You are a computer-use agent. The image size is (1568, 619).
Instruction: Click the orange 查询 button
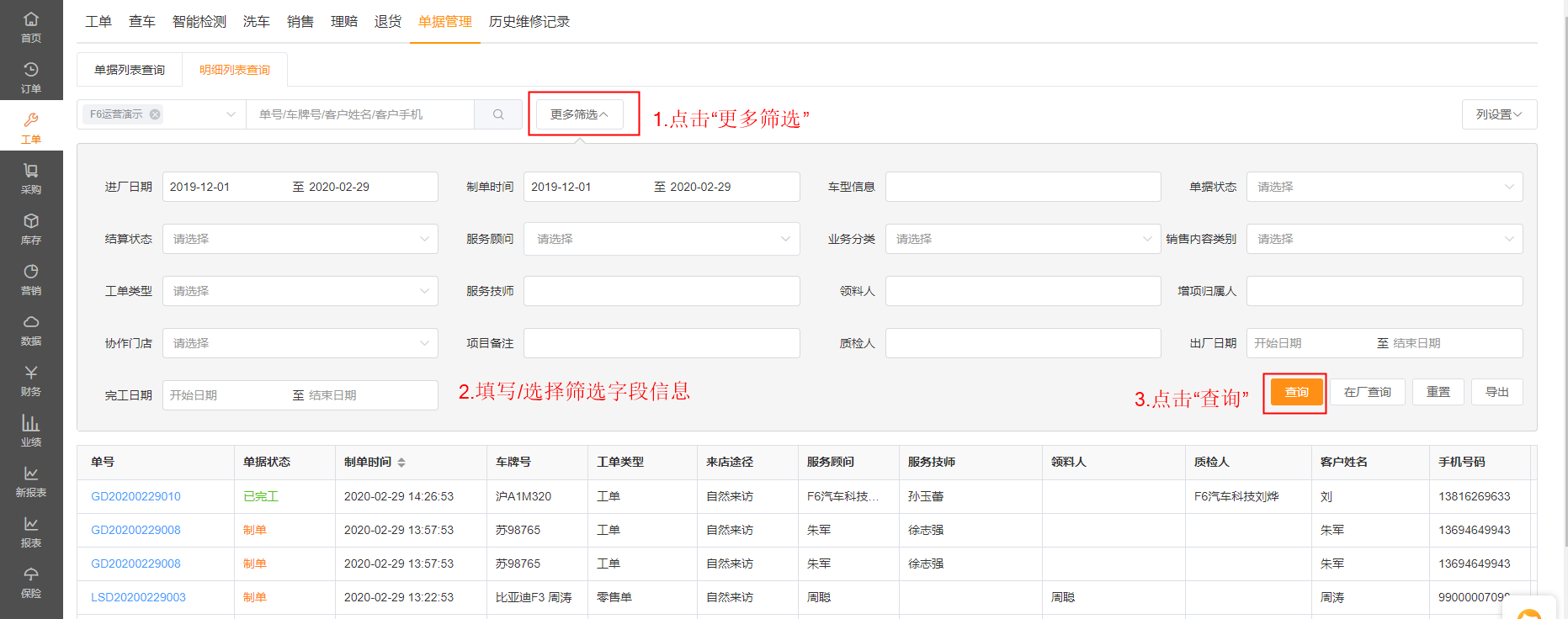click(1297, 392)
